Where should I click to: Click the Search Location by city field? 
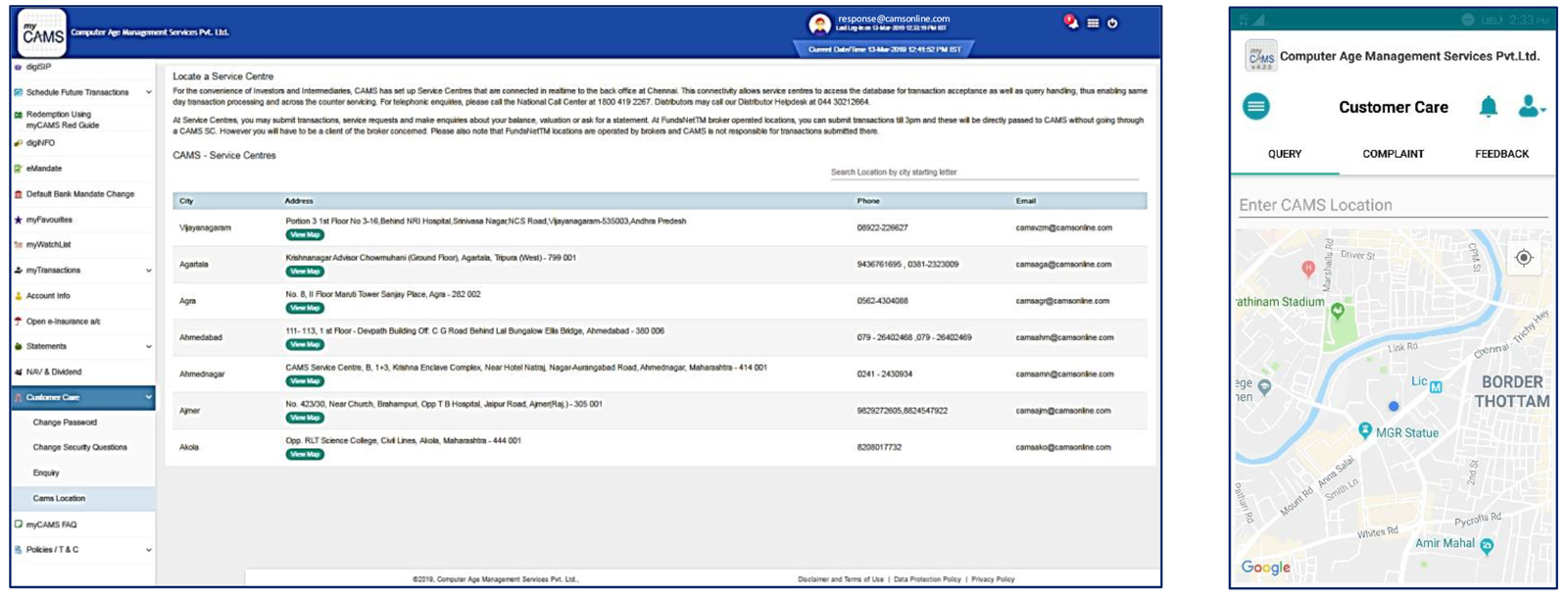click(x=983, y=173)
